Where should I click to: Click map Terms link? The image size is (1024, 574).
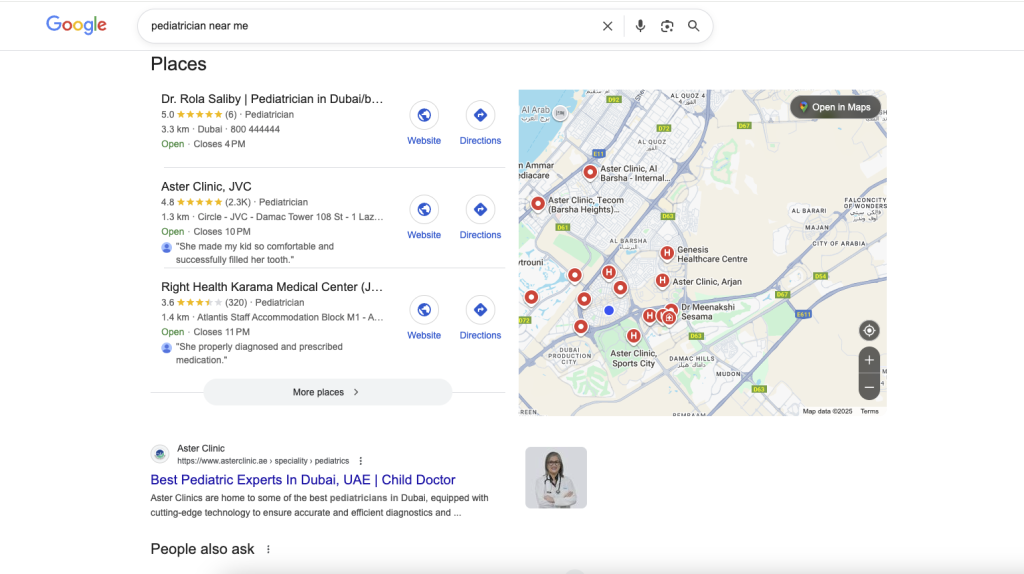pos(869,411)
